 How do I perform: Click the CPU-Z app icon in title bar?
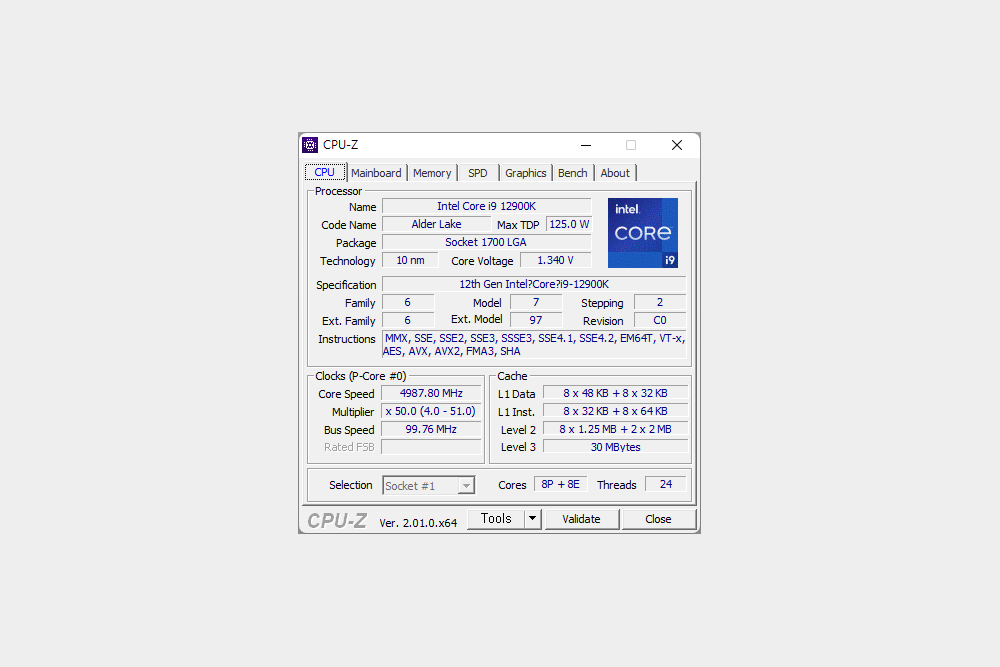point(310,145)
